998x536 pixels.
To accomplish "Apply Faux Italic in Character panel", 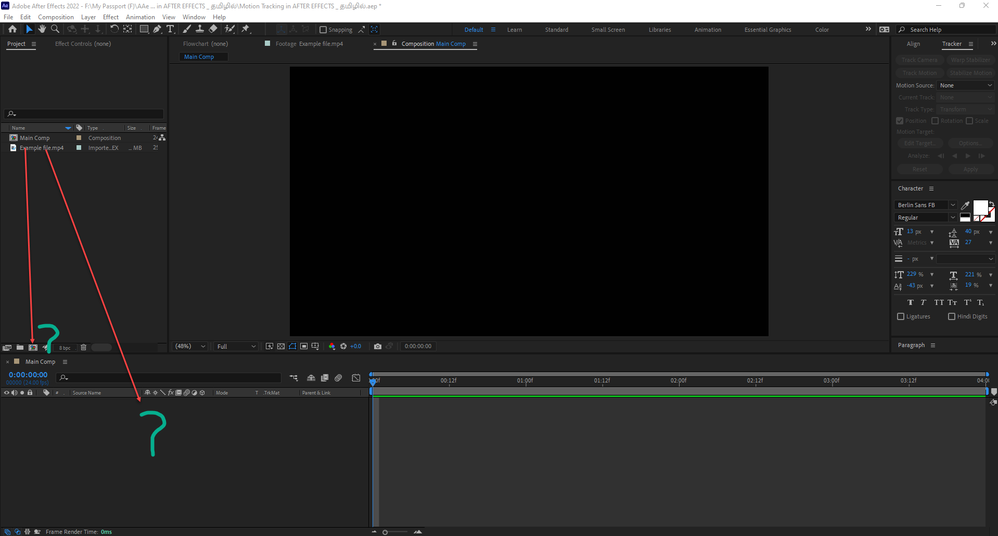I will click(x=924, y=302).
